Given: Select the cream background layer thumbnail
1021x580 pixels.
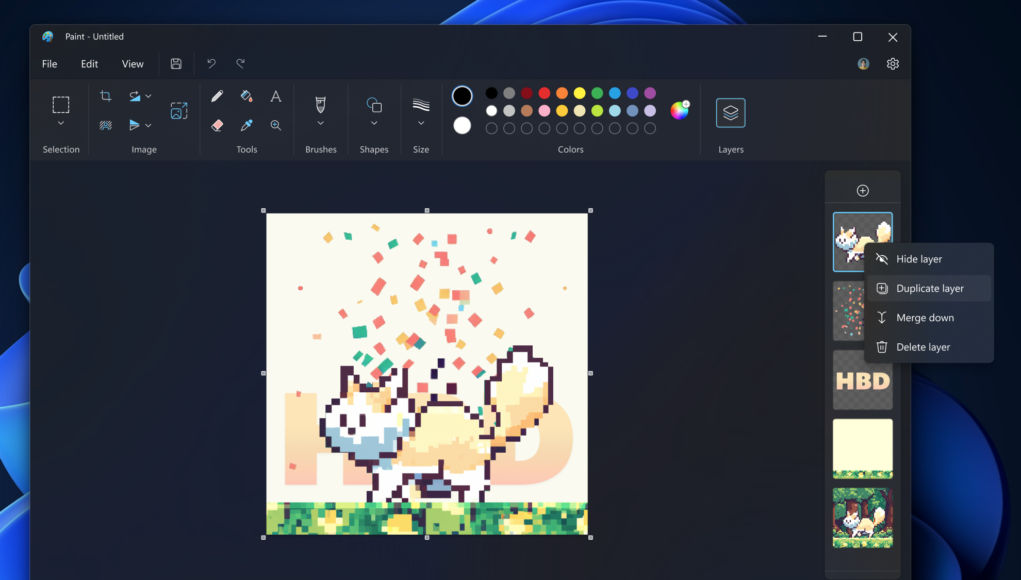Looking at the screenshot, I should tap(863, 449).
